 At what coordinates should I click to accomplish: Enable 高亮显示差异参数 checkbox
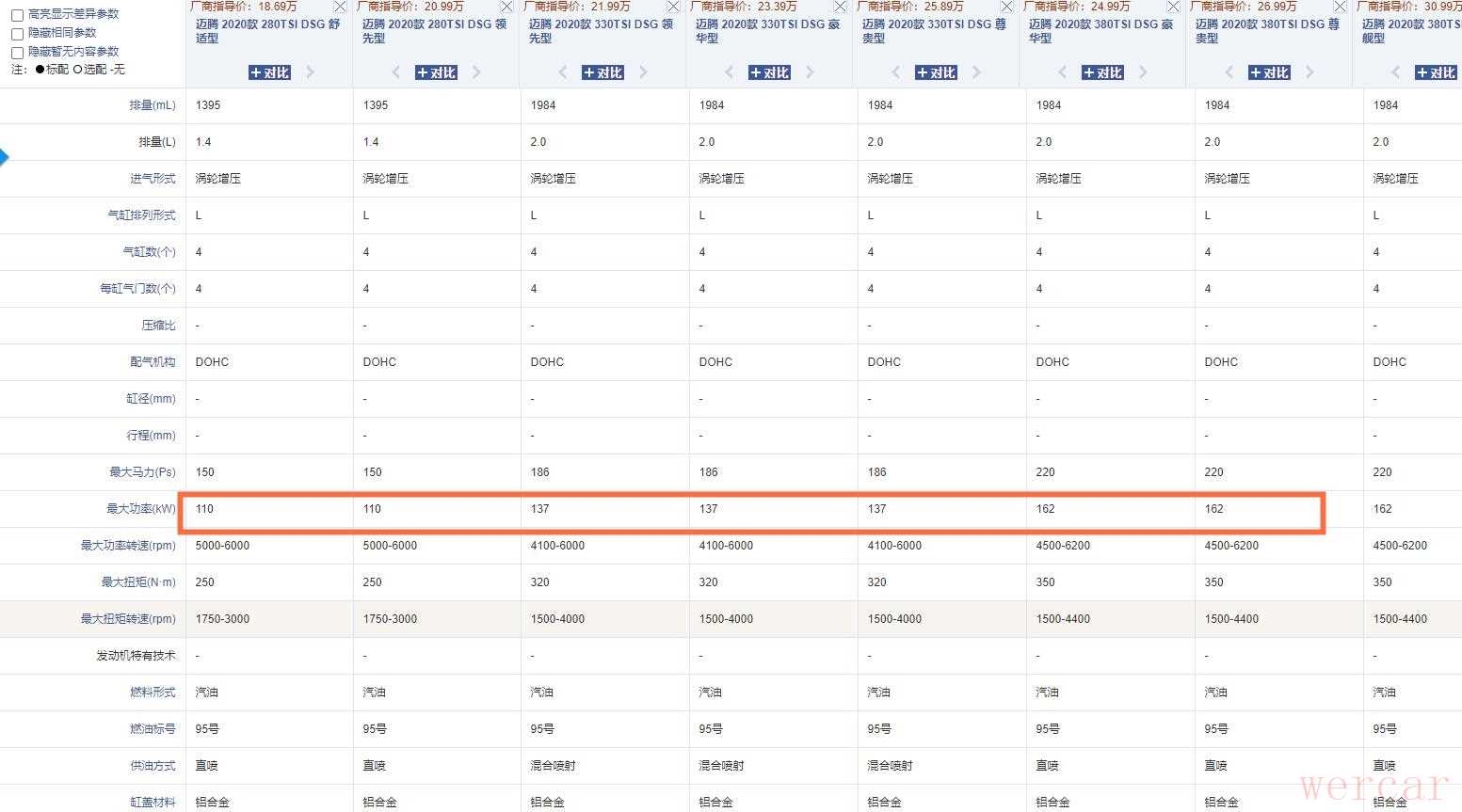(17, 15)
